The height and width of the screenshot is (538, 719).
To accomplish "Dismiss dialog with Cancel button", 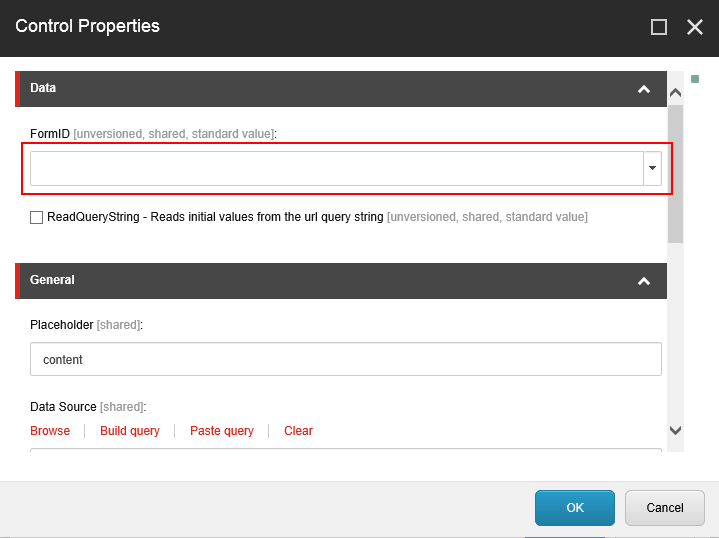I will [x=664, y=508].
